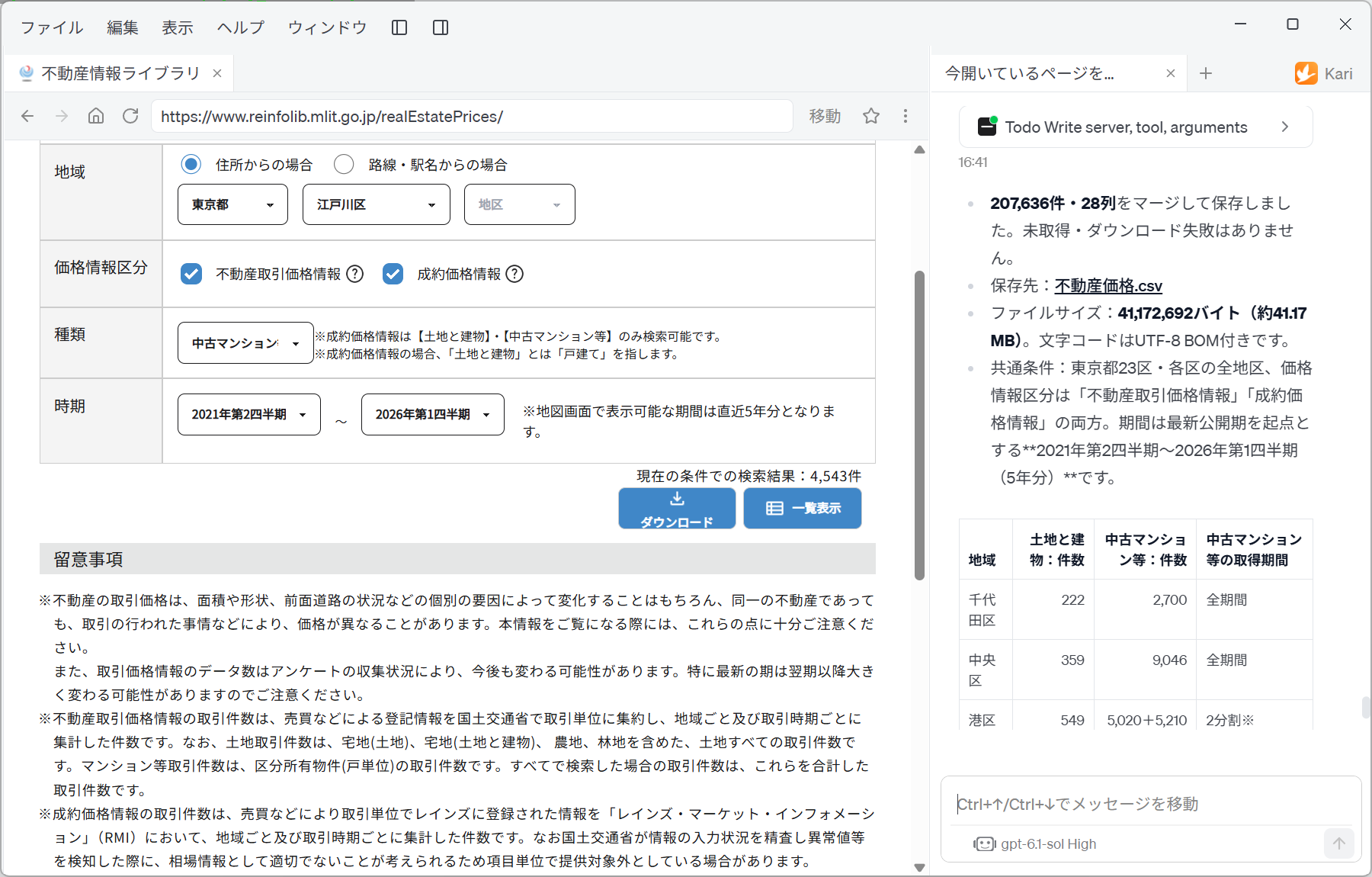Click the gpt-6.1-sol High model selector
The width and height of the screenshot is (1372, 877).
1034,843
